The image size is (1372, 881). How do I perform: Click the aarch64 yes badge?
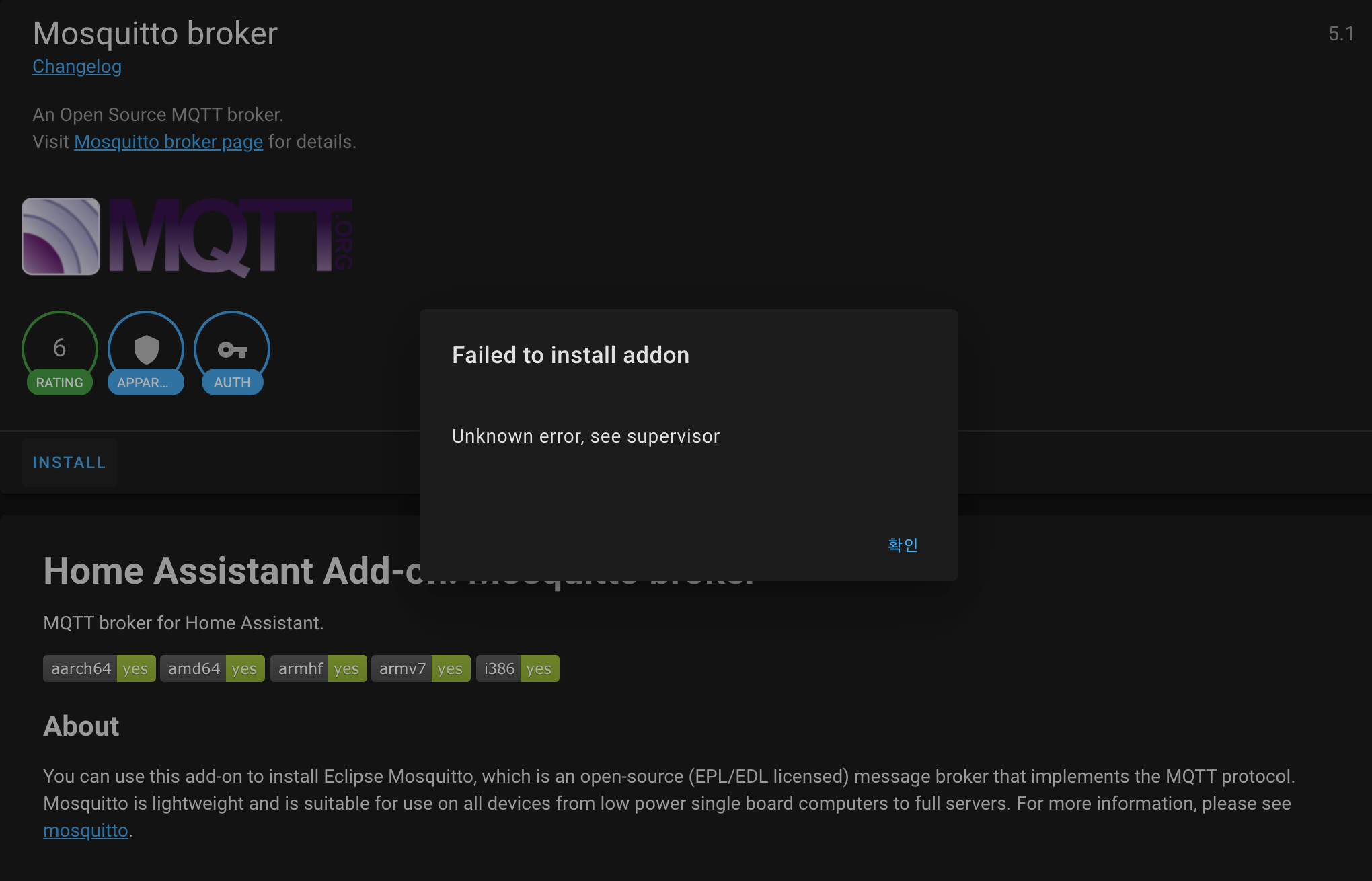click(x=99, y=668)
